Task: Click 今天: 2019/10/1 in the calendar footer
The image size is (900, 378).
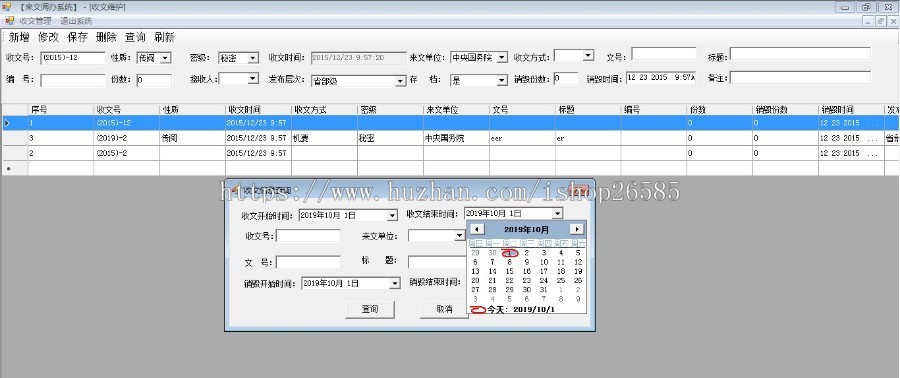Action: click(522, 309)
